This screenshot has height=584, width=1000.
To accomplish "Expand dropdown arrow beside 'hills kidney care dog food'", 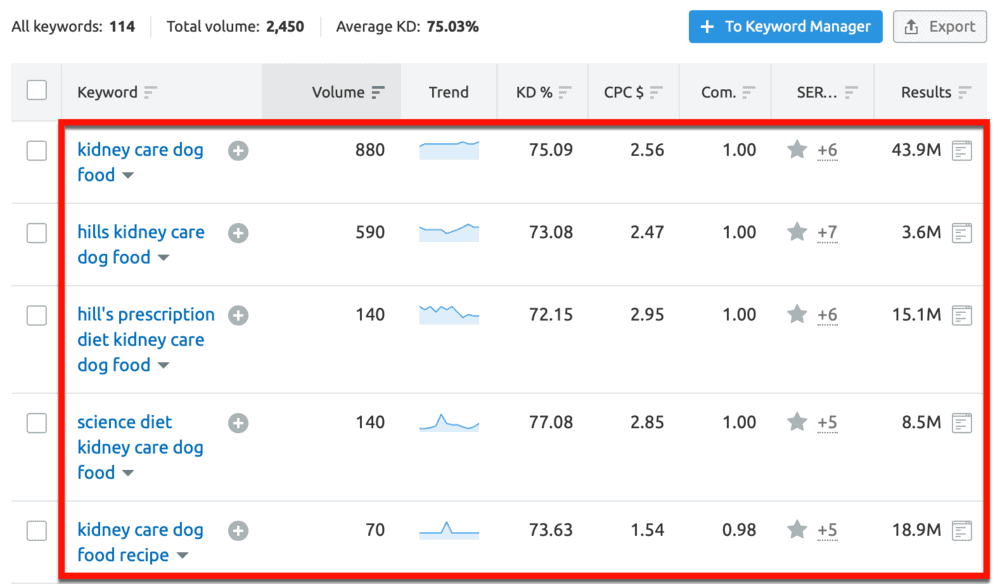I will click(164, 258).
